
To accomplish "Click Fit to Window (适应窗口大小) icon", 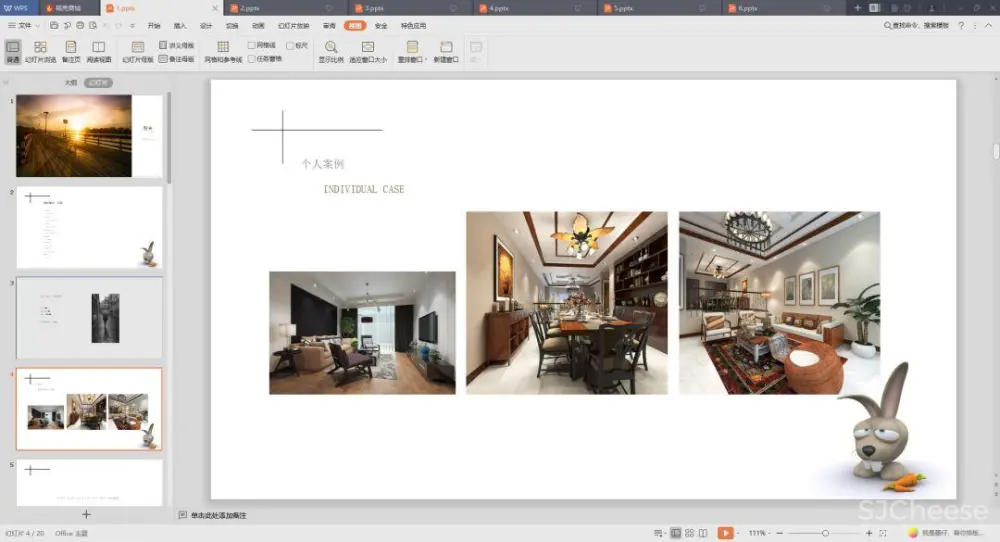I will click(x=368, y=47).
